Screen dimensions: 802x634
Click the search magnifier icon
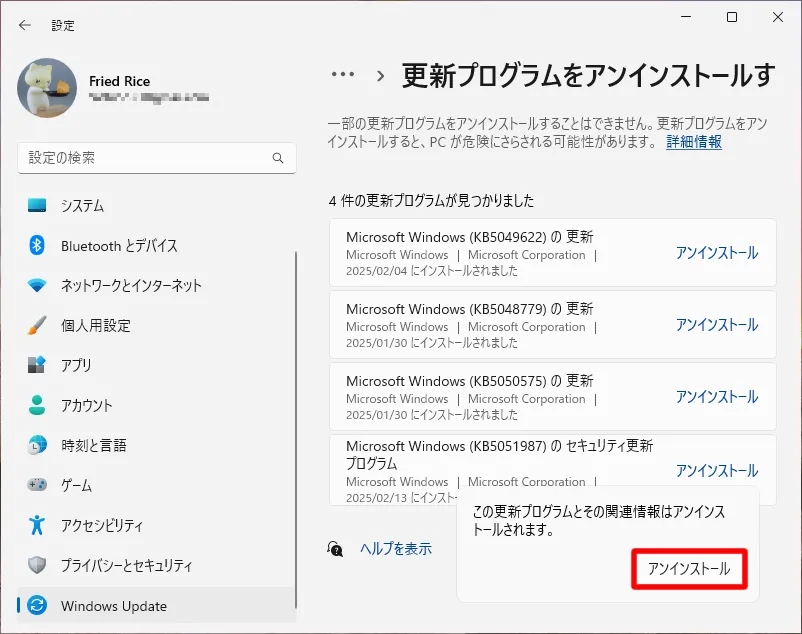278,158
